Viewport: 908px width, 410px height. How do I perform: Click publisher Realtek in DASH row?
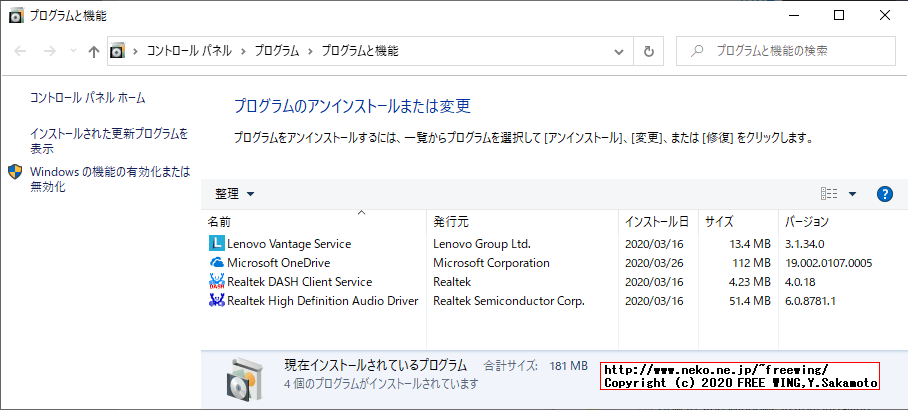tap(452, 282)
